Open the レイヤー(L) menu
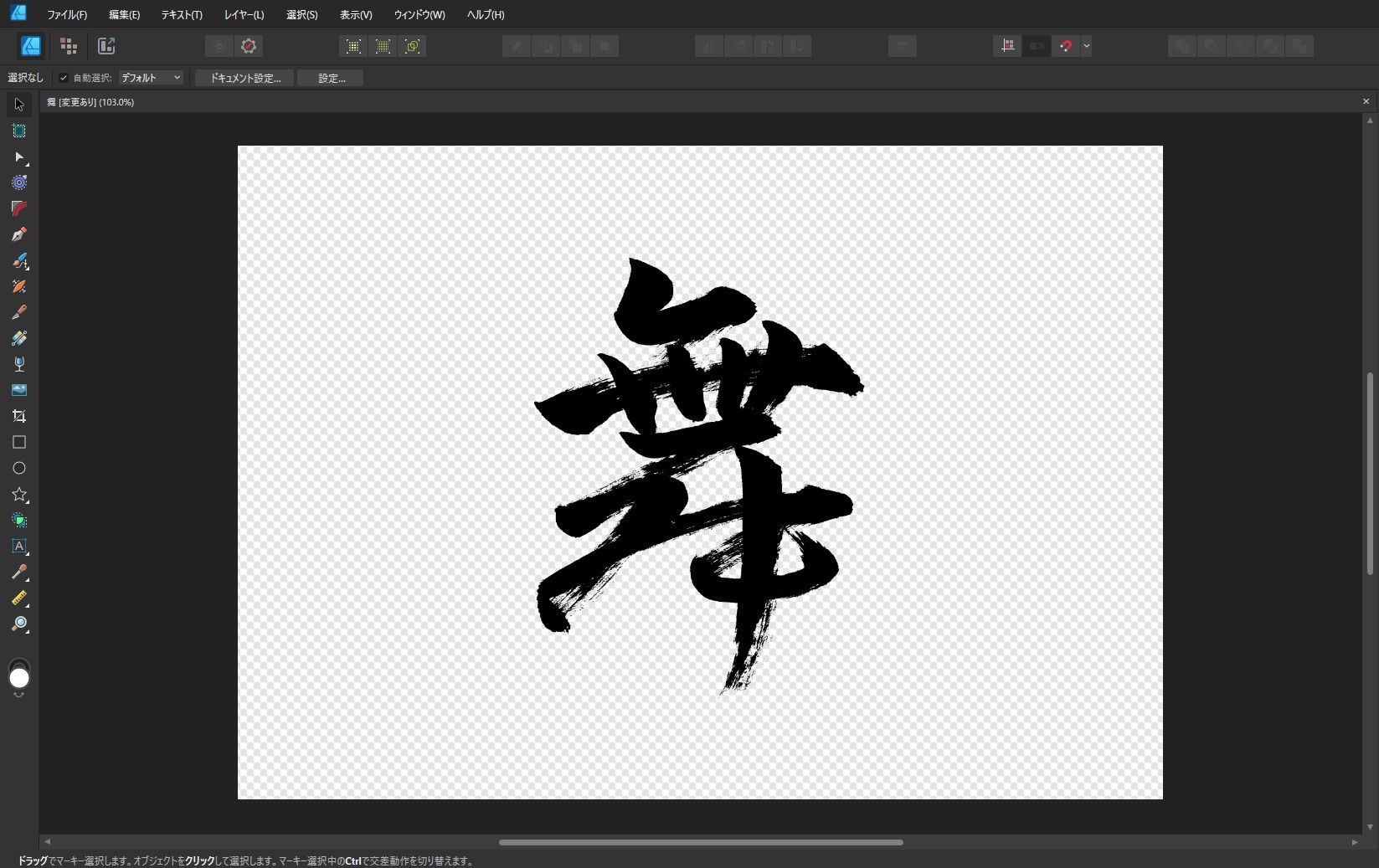Viewport: 1379px width, 868px height. click(x=244, y=15)
